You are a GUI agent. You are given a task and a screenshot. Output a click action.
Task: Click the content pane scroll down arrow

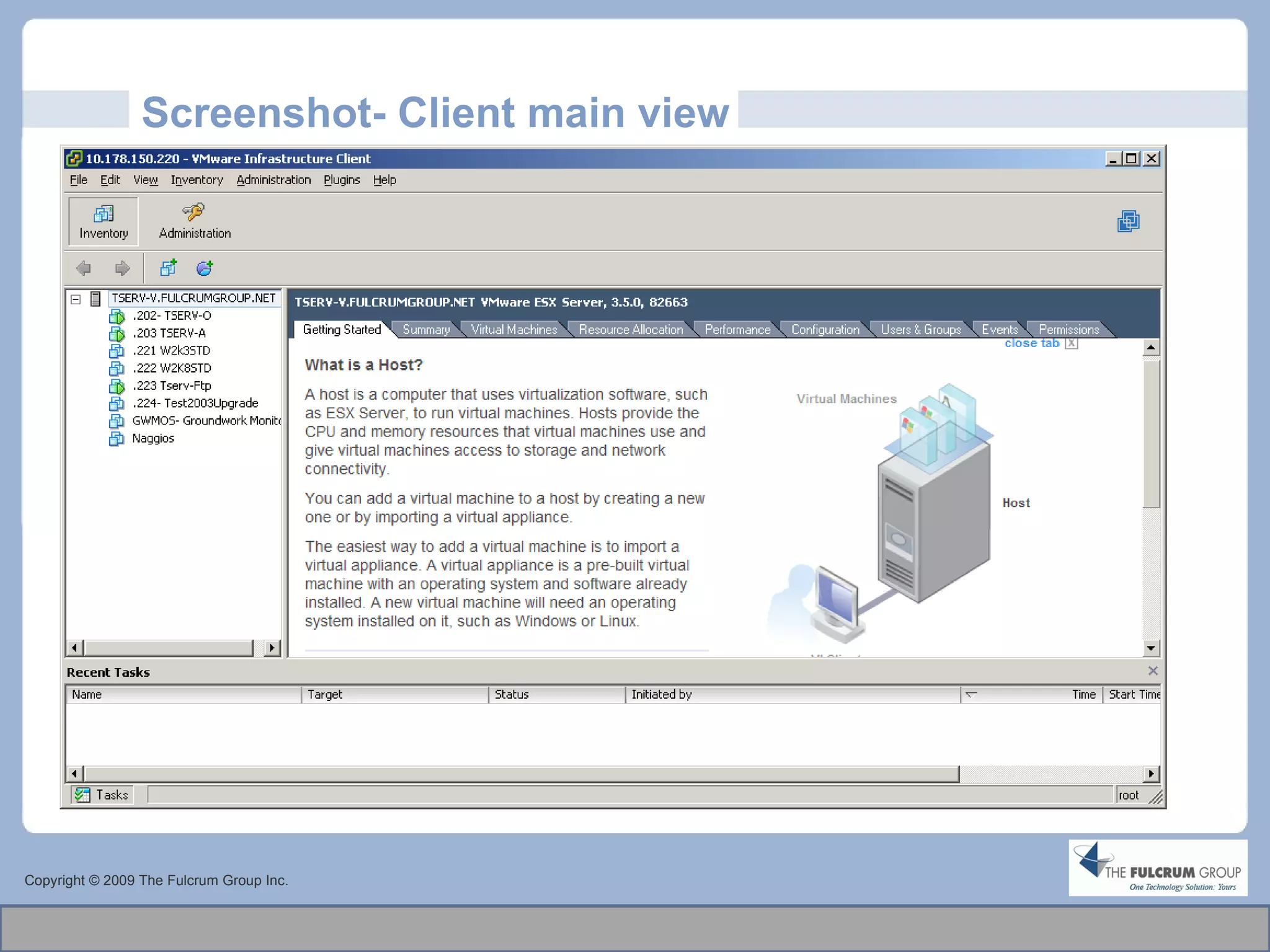(x=1151, y=648)
